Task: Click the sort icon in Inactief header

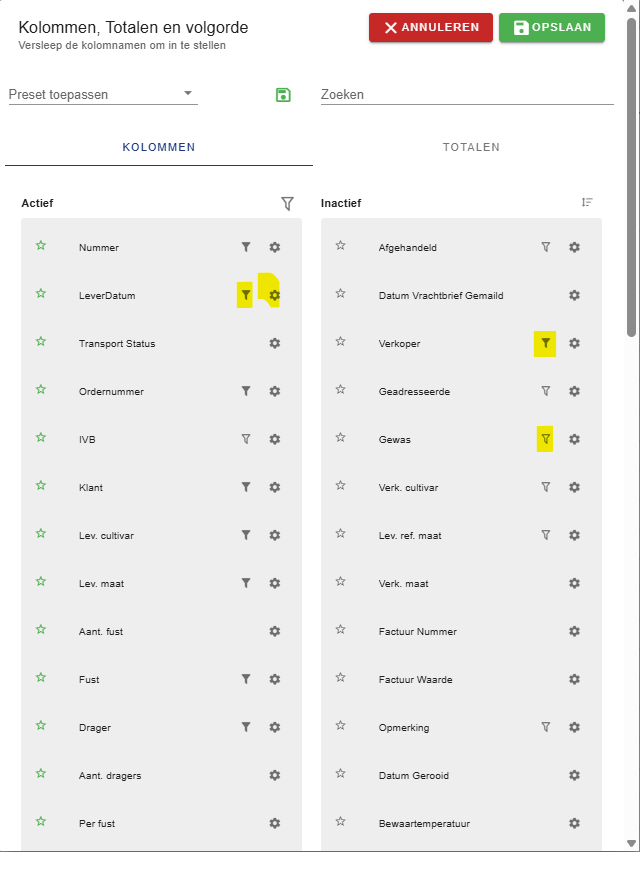Action: tap(587, 203)
